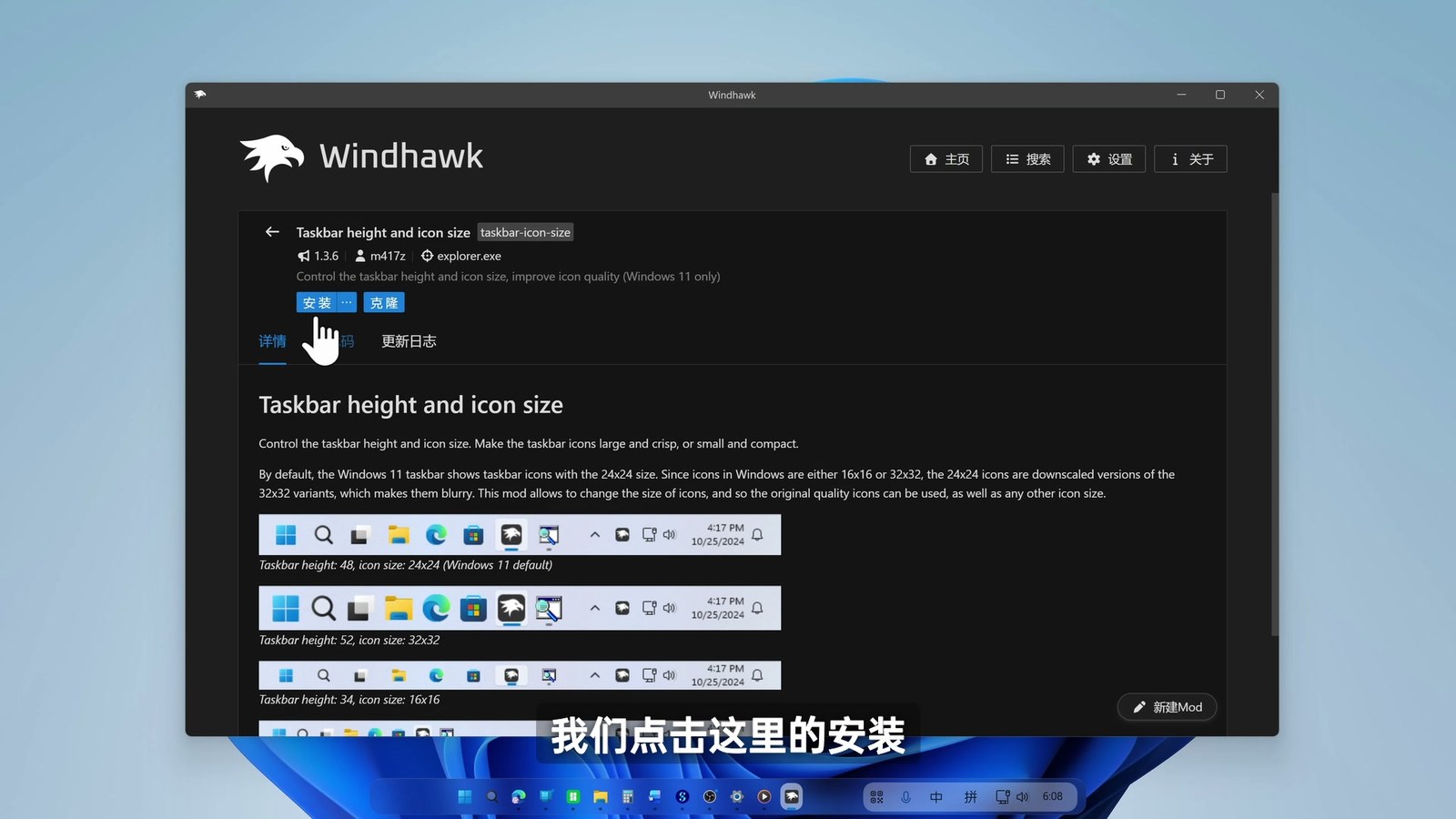
Task: Click the 安装 install button
Action: click(317, 302)
